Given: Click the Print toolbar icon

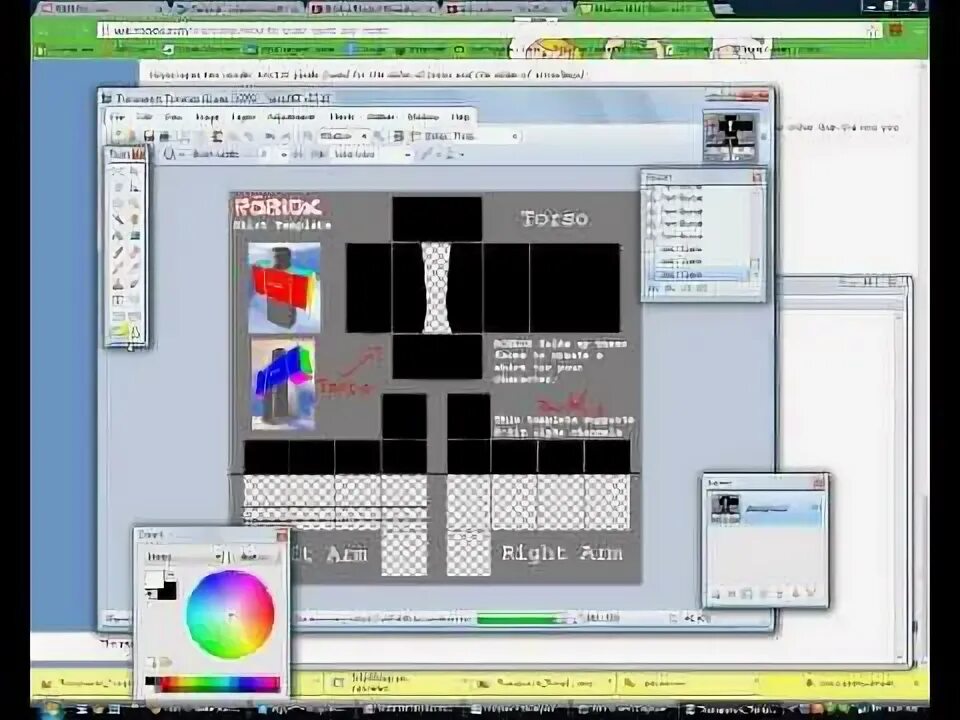Looking at the screenshot, I should 164,136.
